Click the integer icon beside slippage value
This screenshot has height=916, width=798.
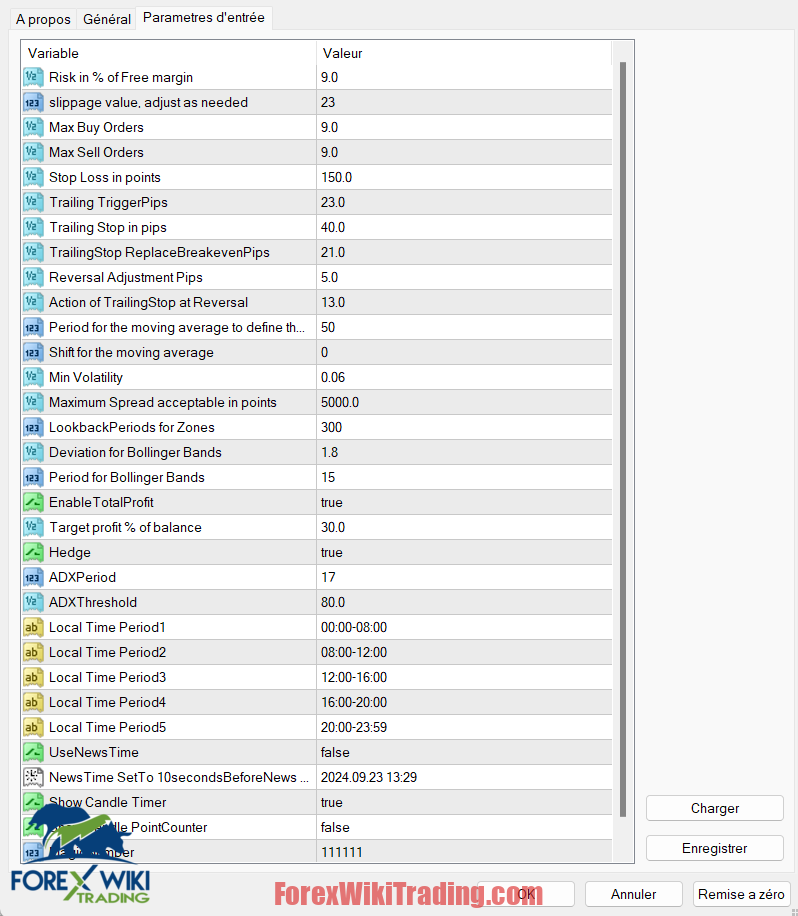[x=33, y=102]
